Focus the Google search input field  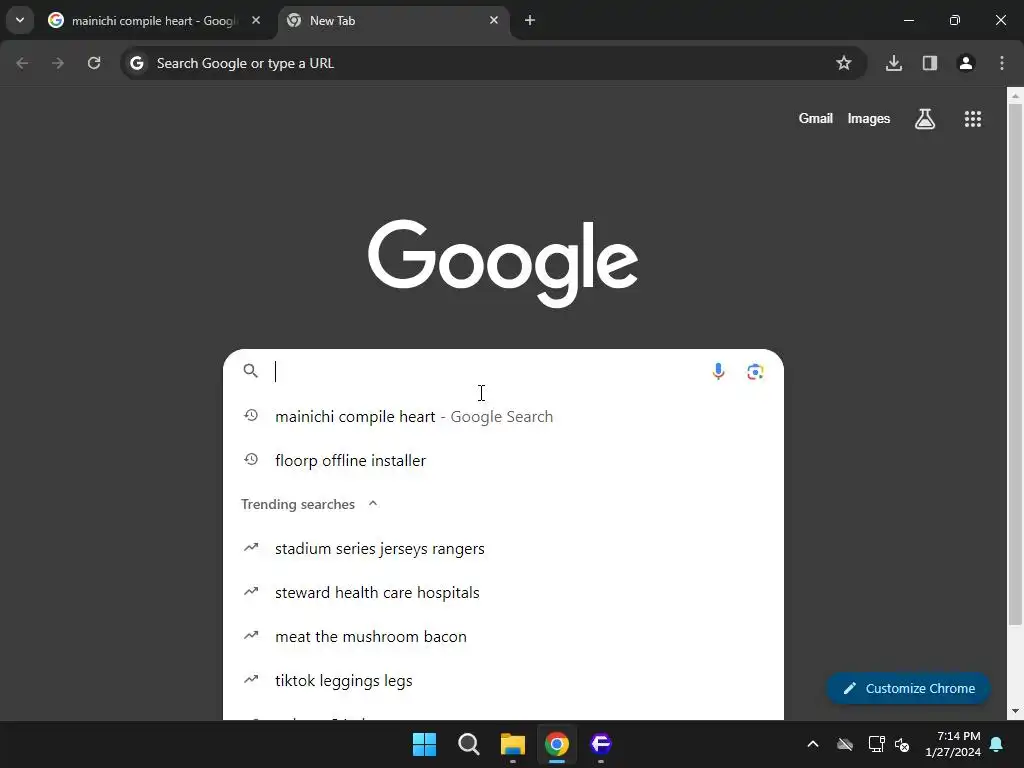point(487,371)
